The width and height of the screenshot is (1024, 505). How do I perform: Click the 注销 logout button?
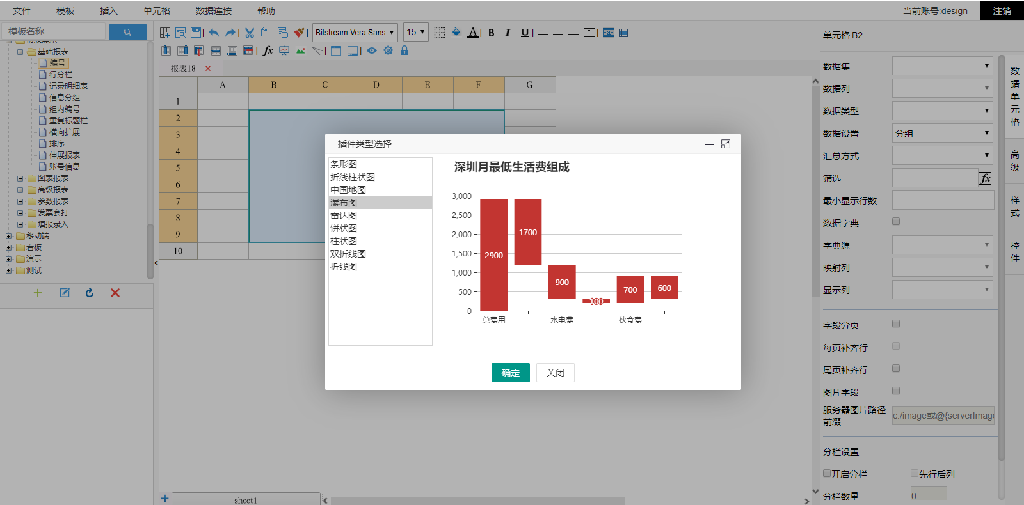(1002, 10)
